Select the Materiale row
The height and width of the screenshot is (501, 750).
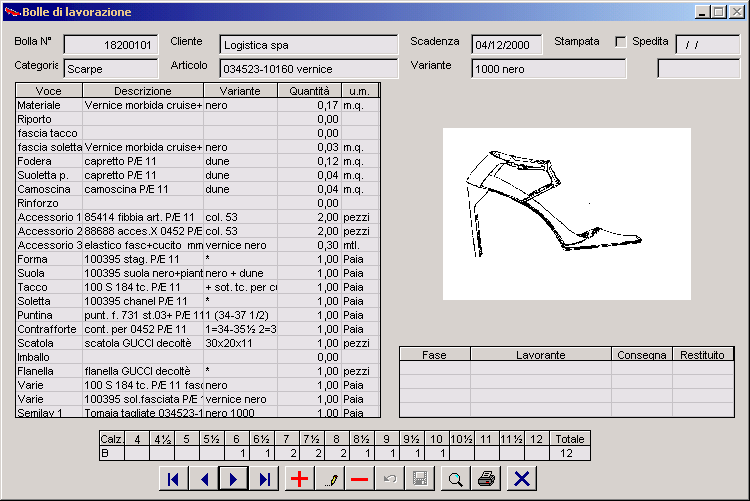tap(198, 105)
